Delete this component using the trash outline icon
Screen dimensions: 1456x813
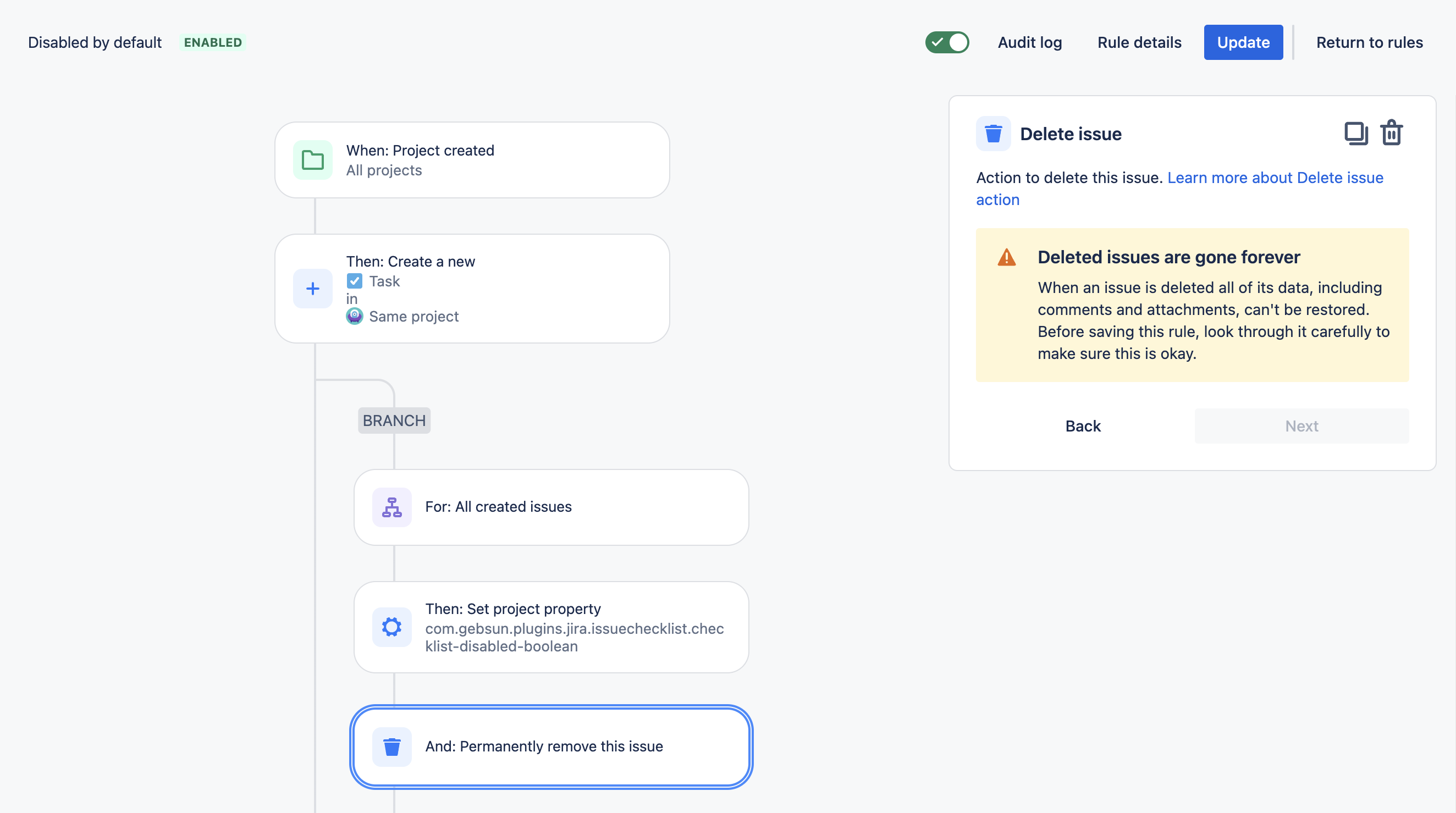1391,134
